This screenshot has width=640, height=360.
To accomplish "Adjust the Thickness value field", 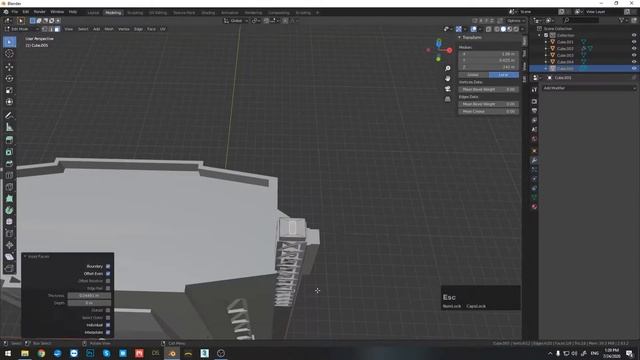I will 89,296.
